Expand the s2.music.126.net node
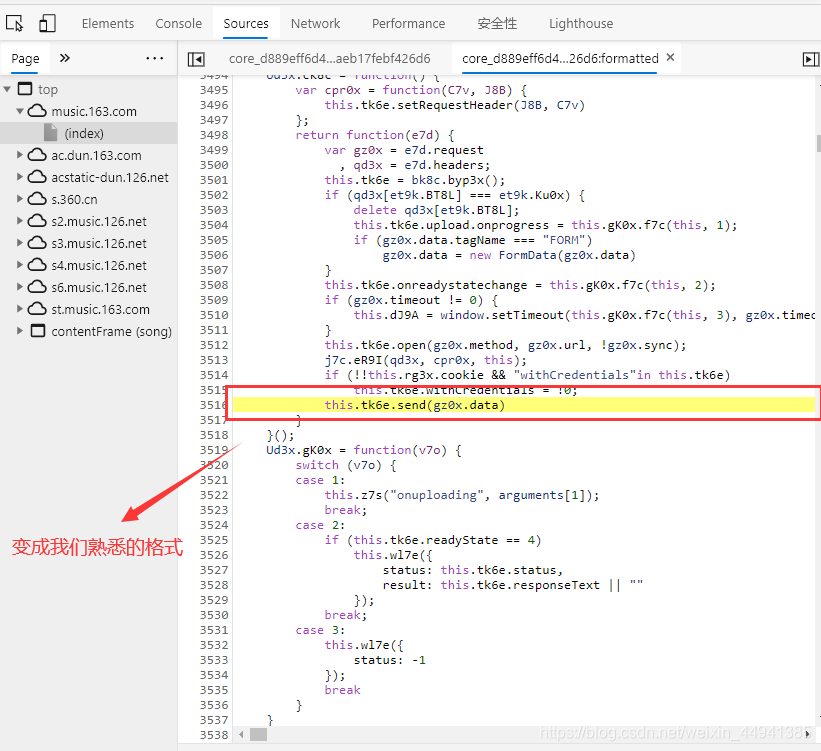The height and width of the screenshot is (751, 821). (20, 221)
